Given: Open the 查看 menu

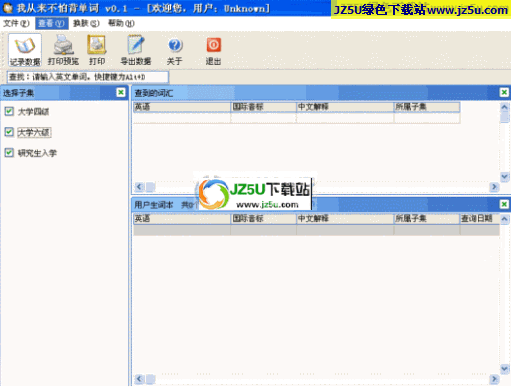Looking at the screenshot, I should (51, 23).
